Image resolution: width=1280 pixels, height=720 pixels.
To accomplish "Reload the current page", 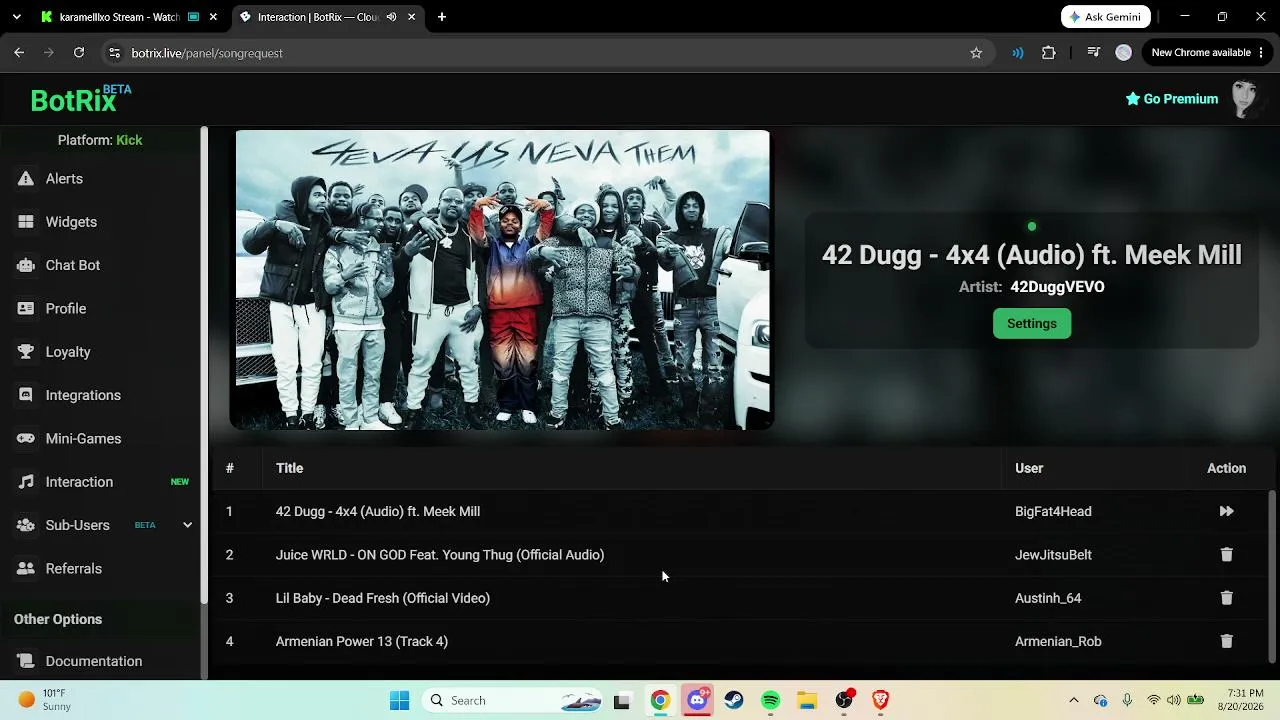I will click(79, 53).
